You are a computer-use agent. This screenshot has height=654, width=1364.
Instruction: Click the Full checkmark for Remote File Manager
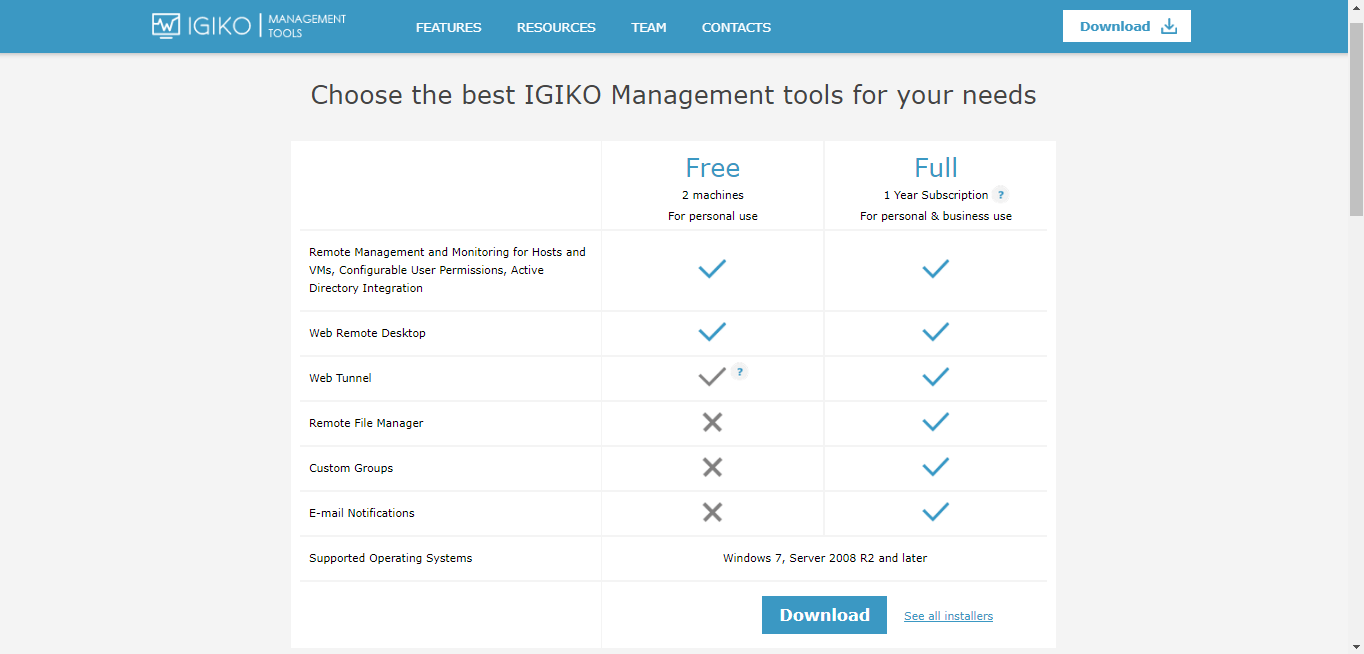(x=935, y=422)
